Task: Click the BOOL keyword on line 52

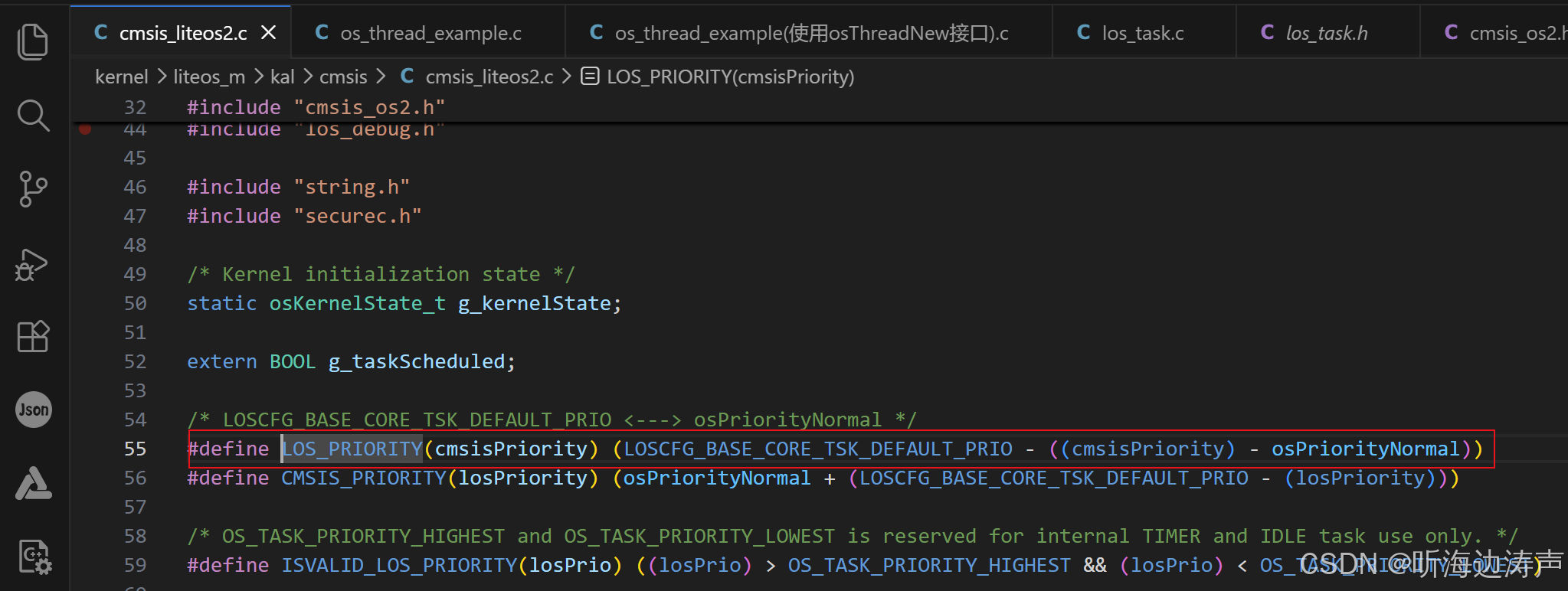Action: point(293,361)
